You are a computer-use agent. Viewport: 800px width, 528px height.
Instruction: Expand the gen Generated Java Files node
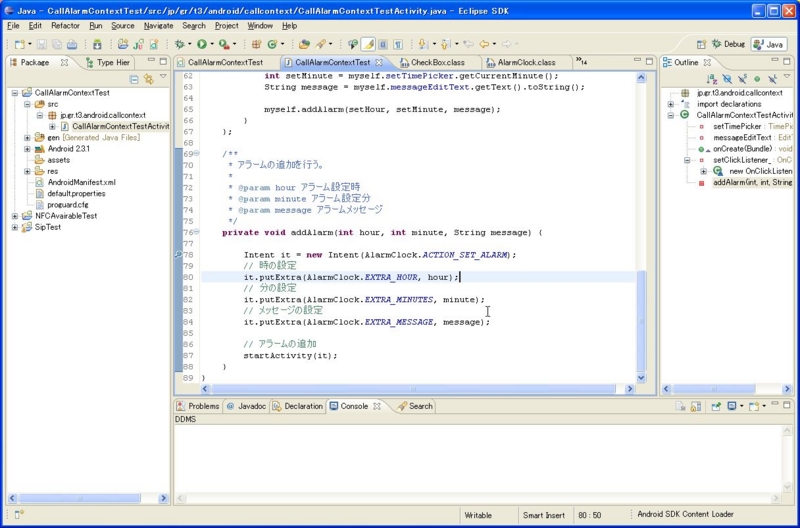pos(28,138)
